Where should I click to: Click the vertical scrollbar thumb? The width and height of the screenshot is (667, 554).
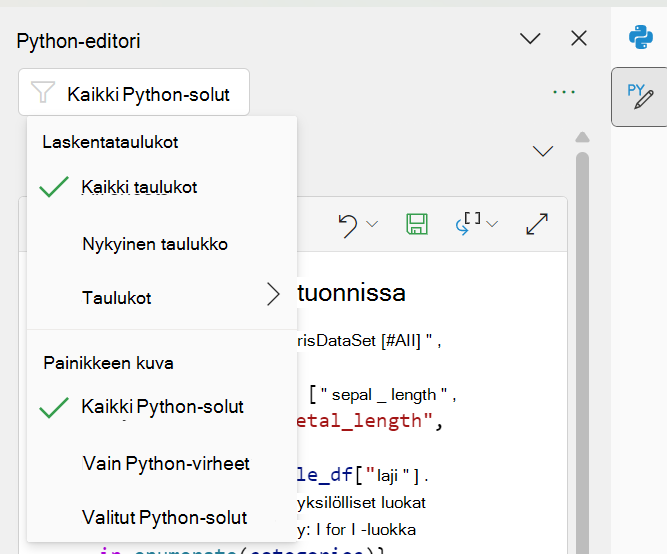point(582,353)
